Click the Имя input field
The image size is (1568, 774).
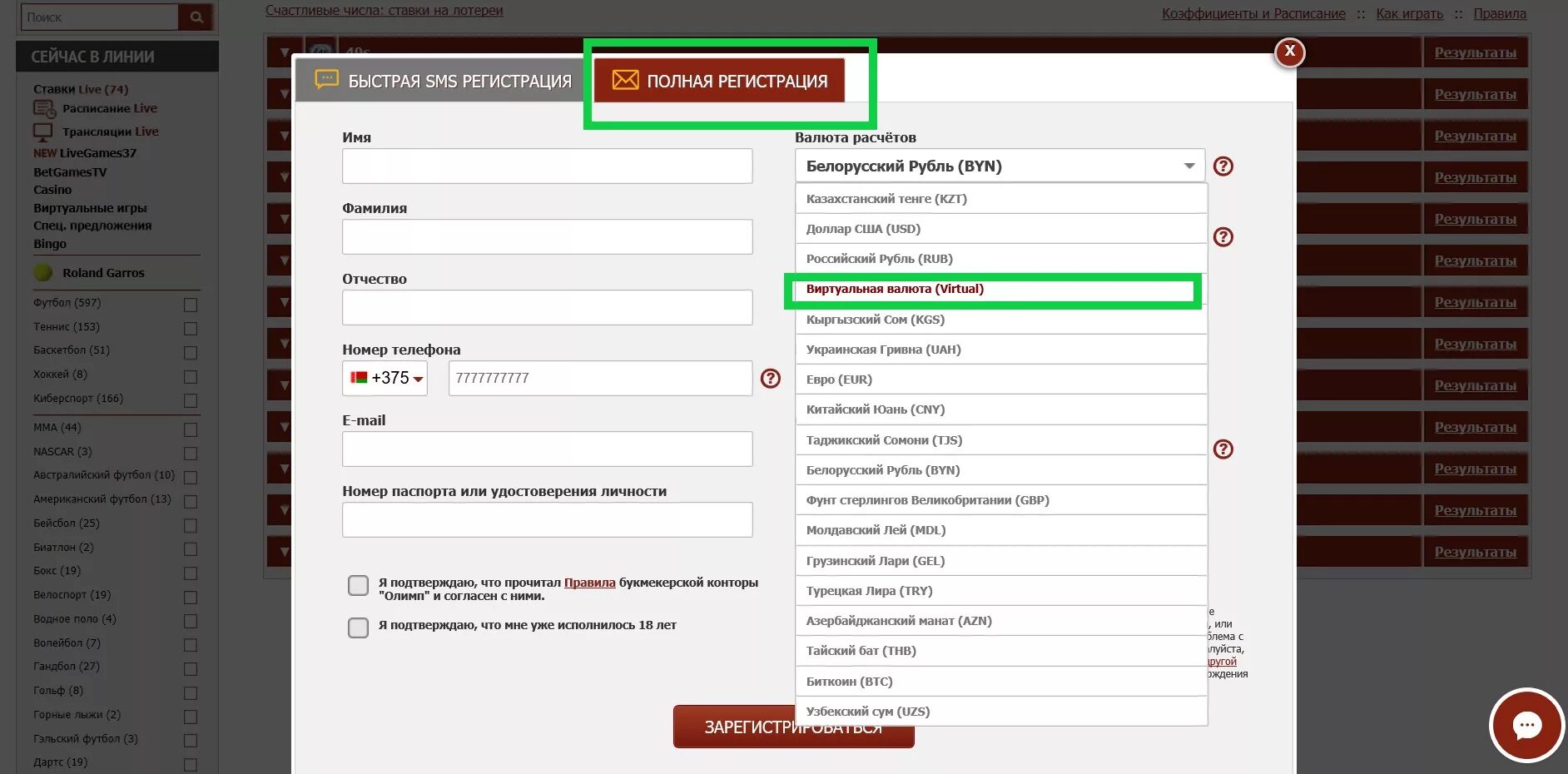coord(547,166)
